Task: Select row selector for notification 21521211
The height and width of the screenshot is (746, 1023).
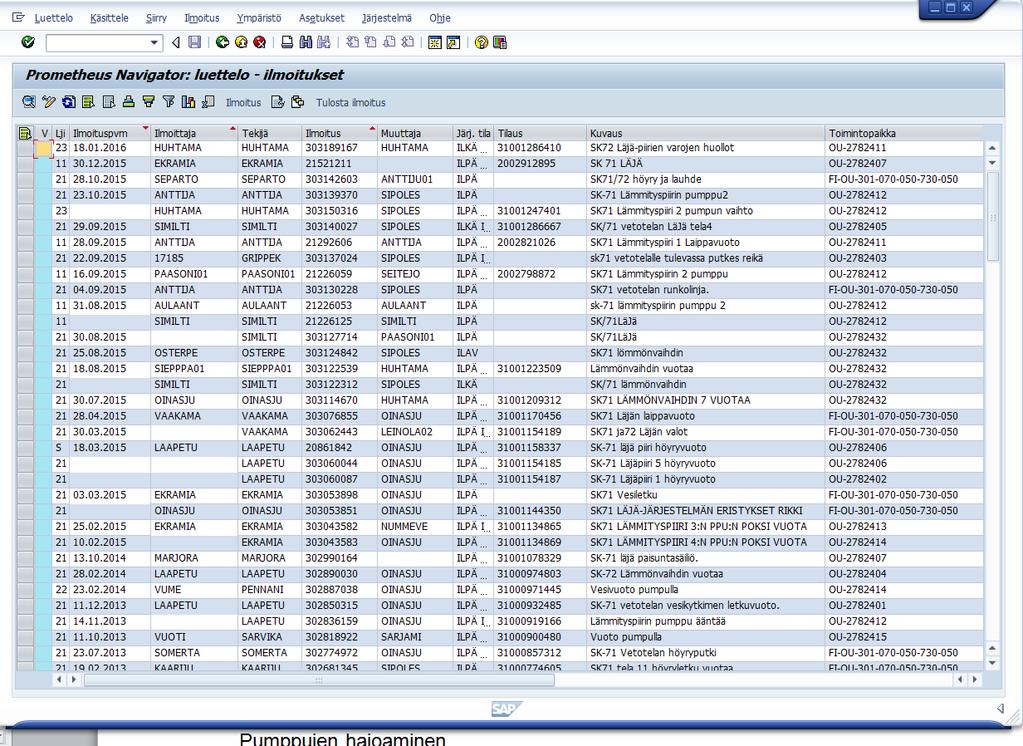Action: pos(25,164)
